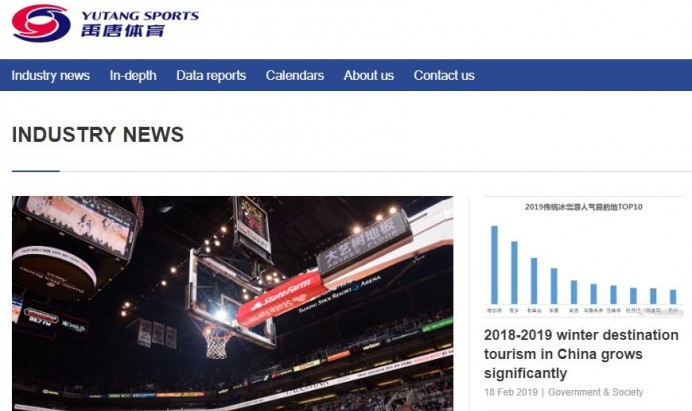Click the Chinese sponsor sign above the backboard
The width and height of the screenshot is (692, 411).
pos(364,244)
